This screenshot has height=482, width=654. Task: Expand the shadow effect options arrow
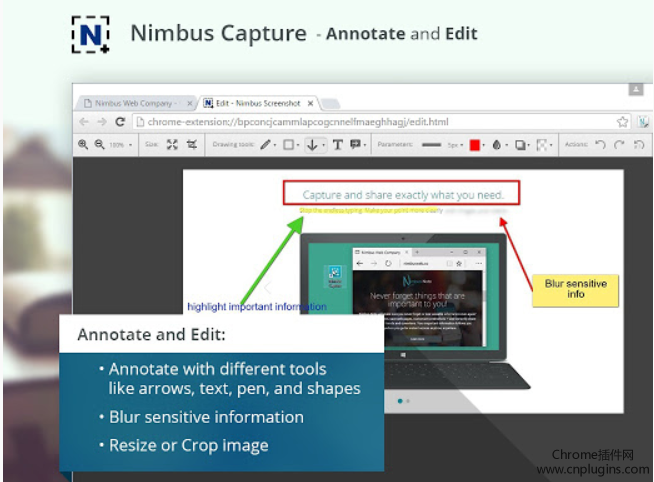tap(528, 145)
